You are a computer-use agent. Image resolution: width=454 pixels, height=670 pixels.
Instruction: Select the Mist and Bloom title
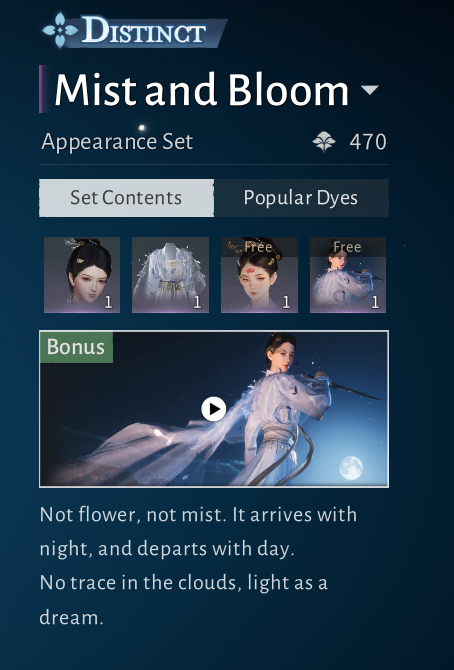[201, 90]
